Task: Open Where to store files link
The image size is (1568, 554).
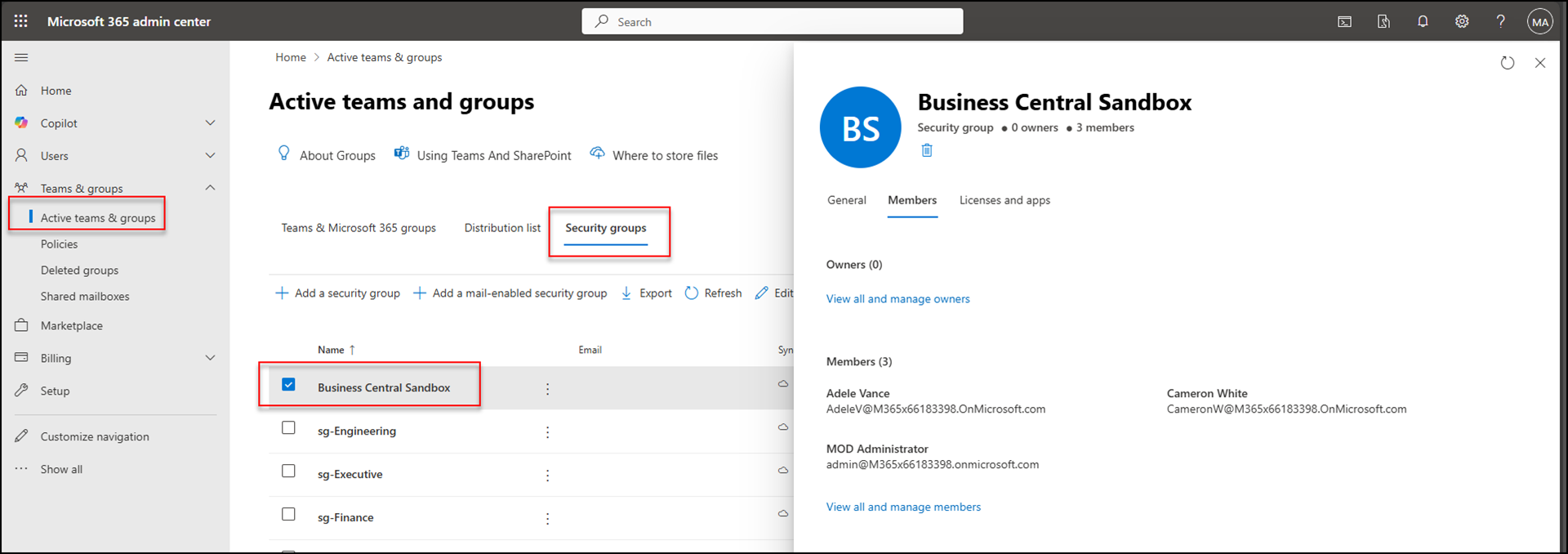Action: pyautogui.click(x=654, y=154)
